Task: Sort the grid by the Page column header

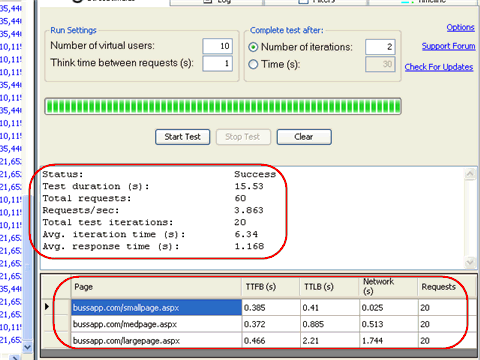Action: [156, 287]
